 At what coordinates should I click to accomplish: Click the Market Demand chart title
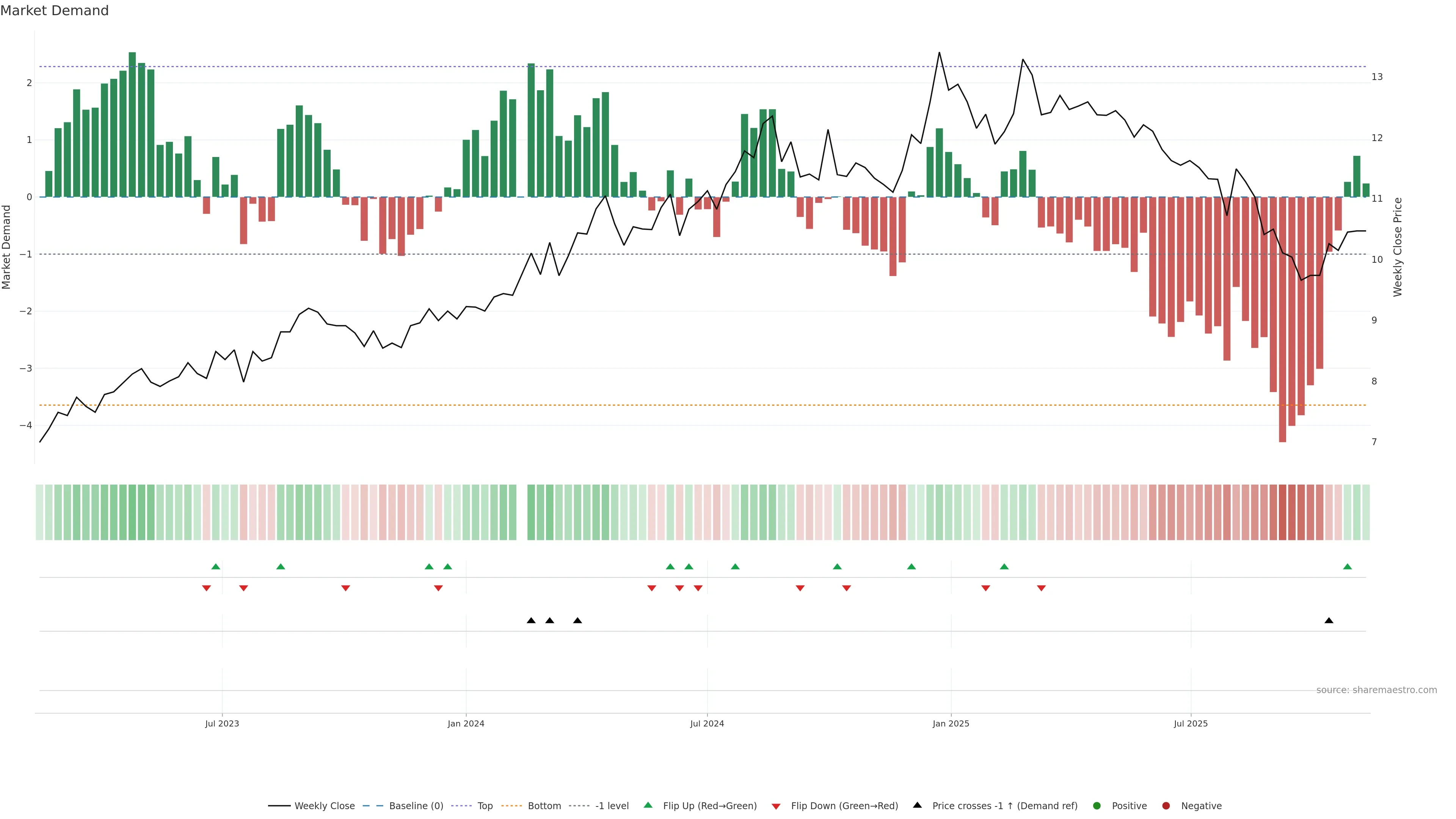54,11
